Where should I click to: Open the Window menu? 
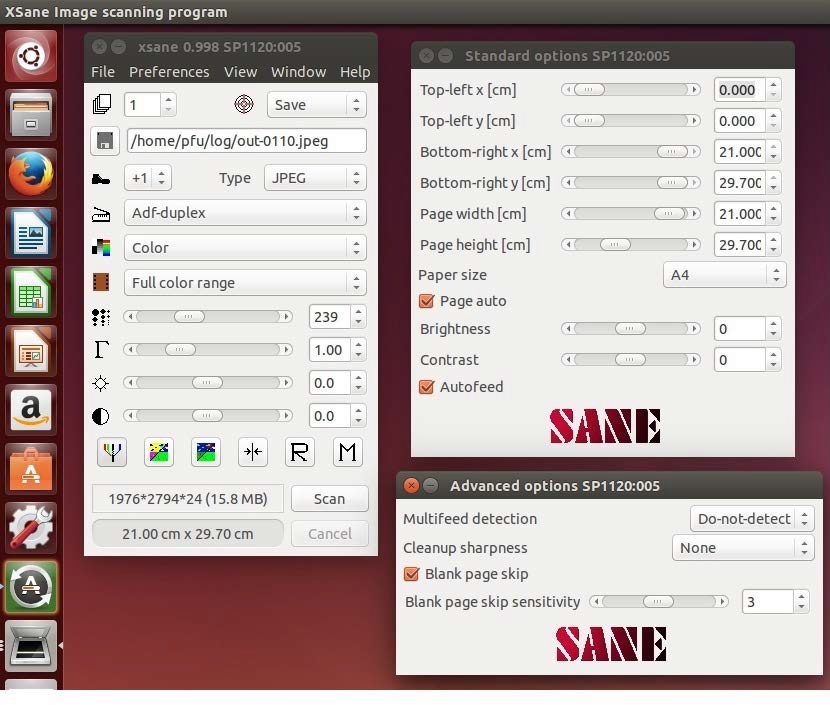[298, 71]
